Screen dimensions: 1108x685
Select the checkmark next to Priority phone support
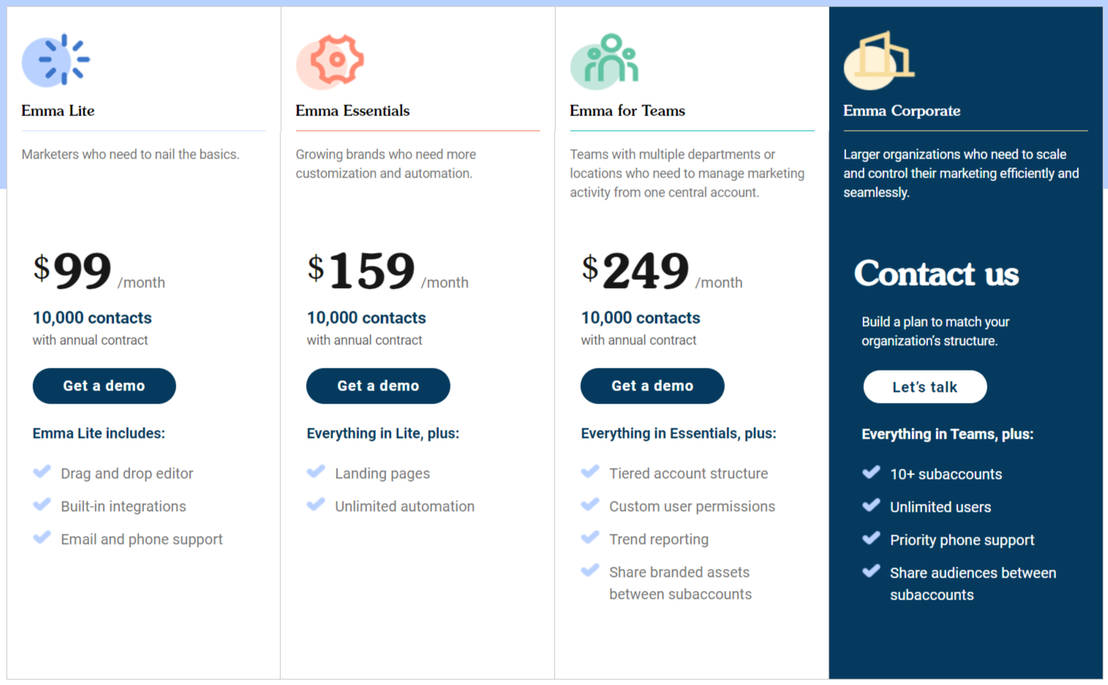coord(871,539)
